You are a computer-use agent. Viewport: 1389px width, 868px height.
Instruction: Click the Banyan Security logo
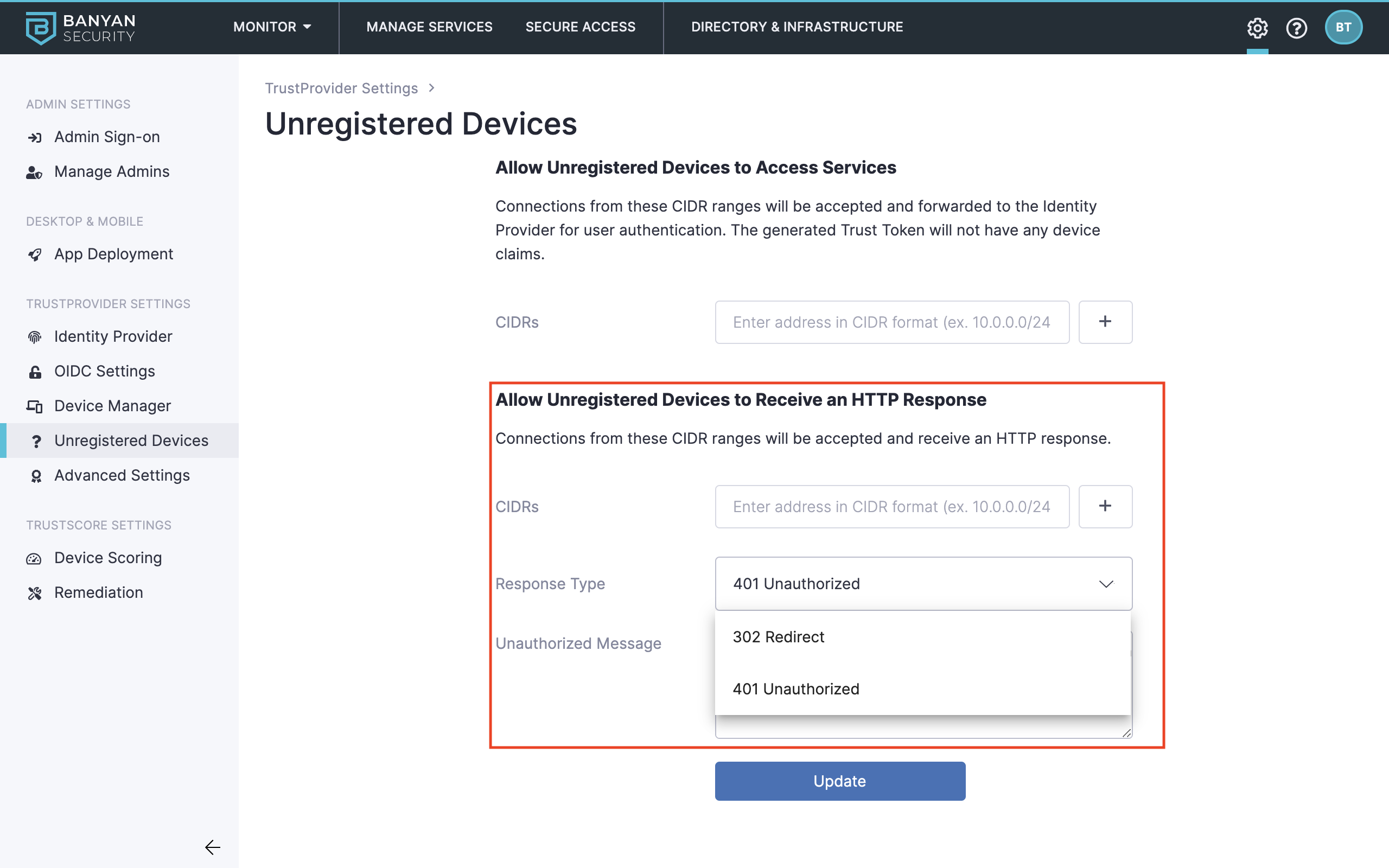tap(80, 28)
